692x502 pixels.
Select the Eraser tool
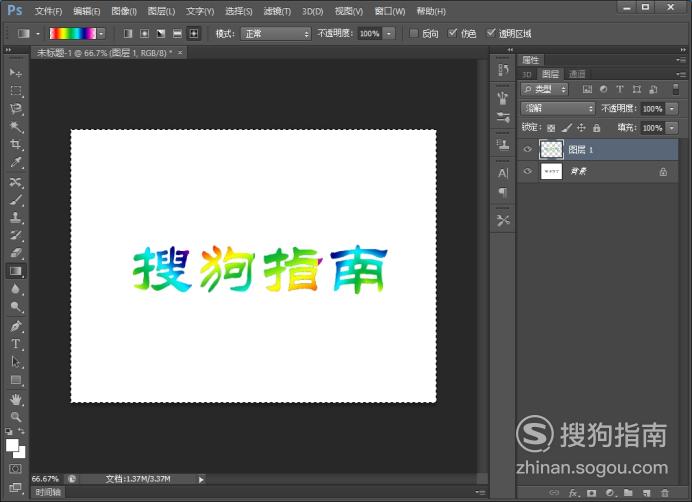pos(16,253)
